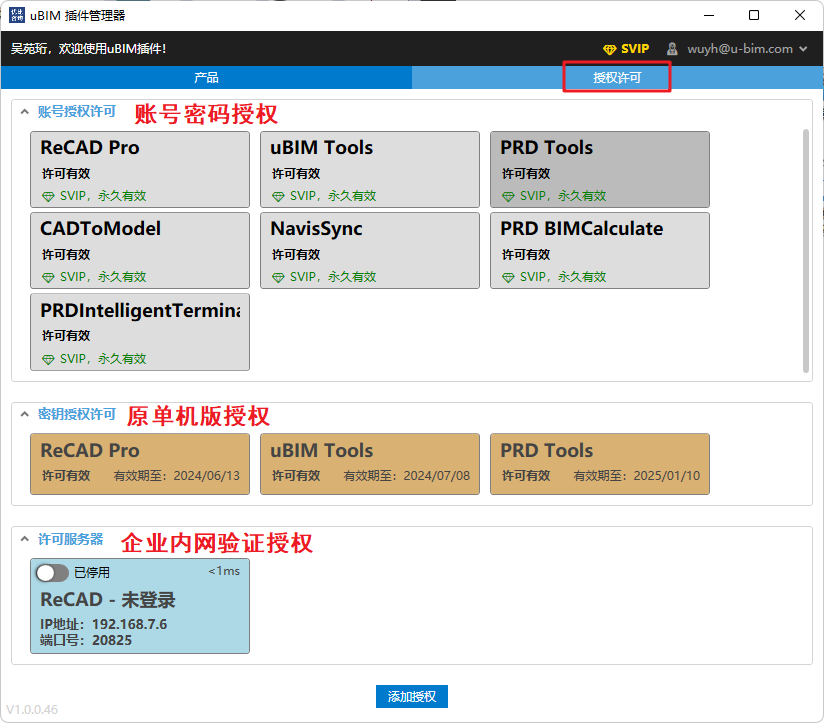Viewport: 824px width, 723px height.
Task: Click the SVIP crown icon in the top bar
Action: click(608, 48)
